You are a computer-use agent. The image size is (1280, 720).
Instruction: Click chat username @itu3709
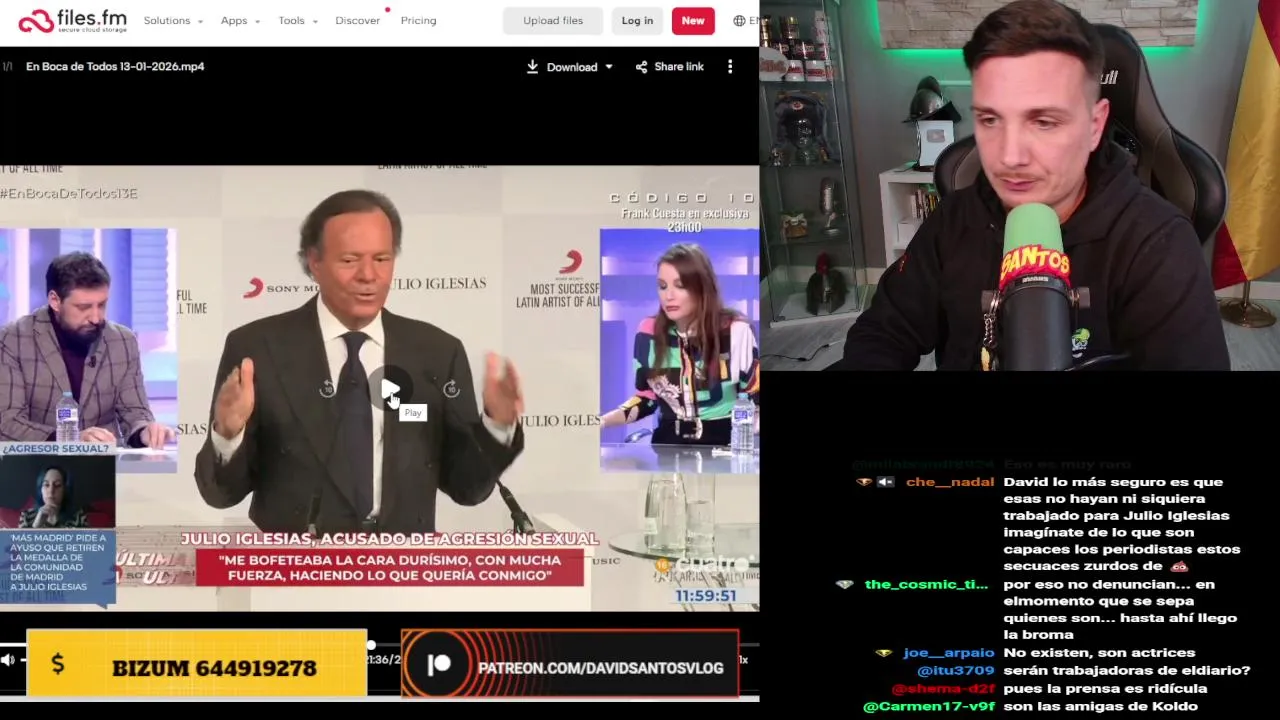[x=955, y=671]
